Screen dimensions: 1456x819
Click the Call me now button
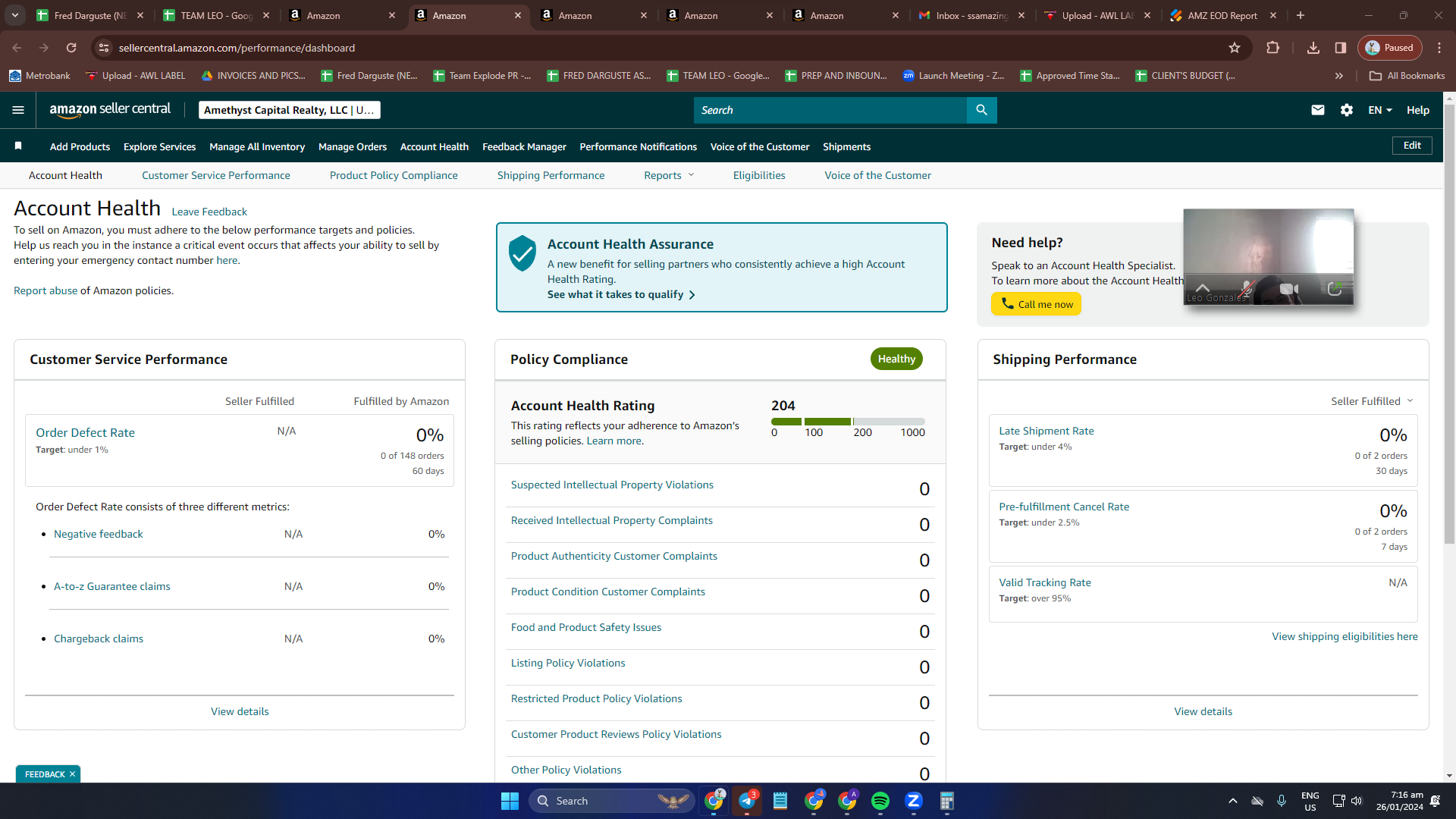click(1036, 304)
